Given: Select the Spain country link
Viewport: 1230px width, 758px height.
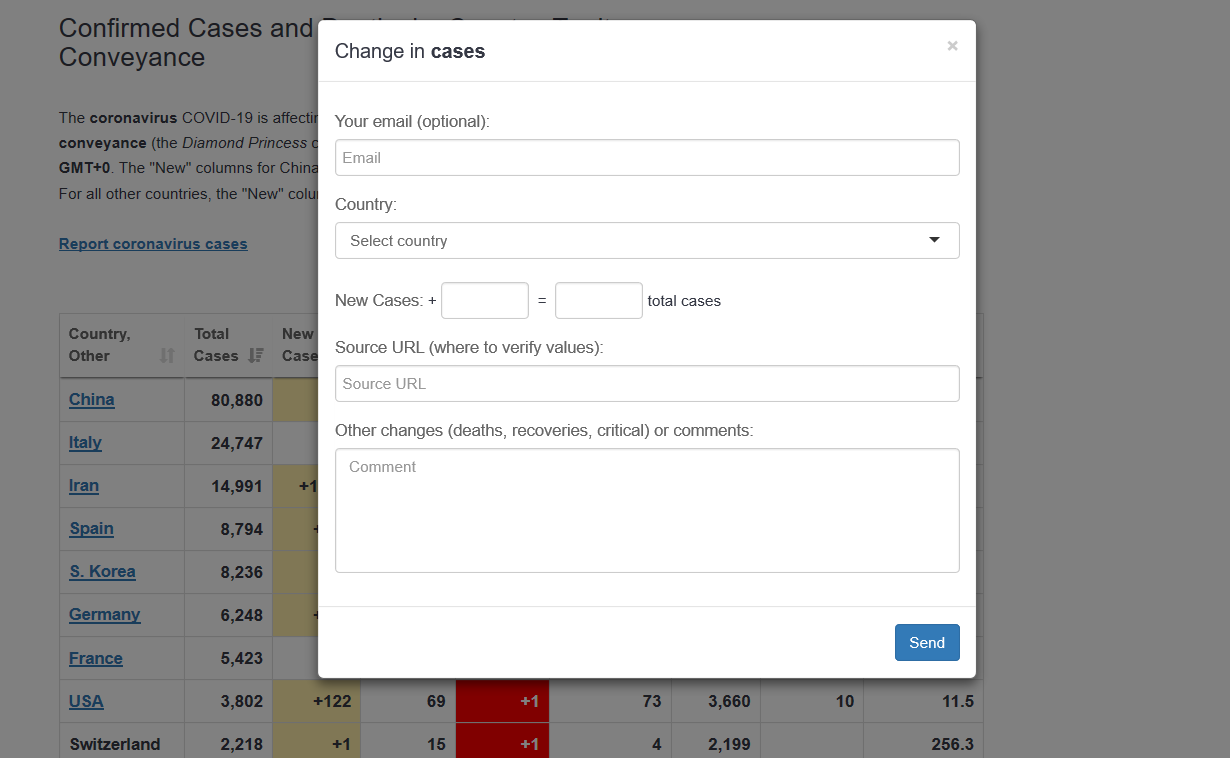Looking at the screenshot, I should point(91,529).
